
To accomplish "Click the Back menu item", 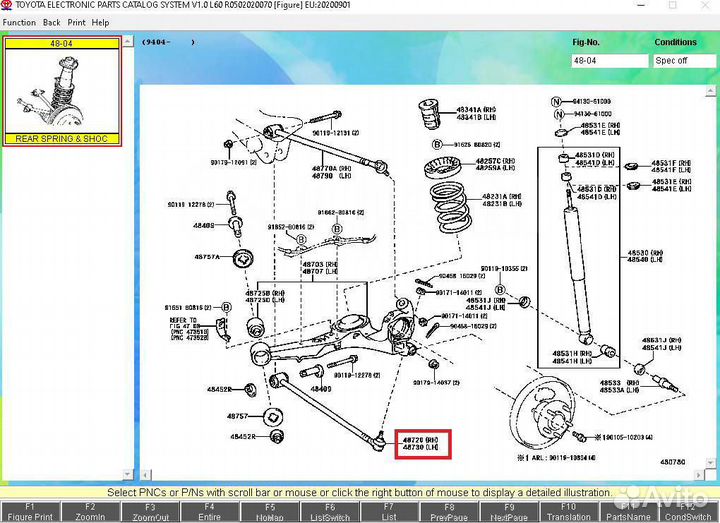I will [51, 22].
